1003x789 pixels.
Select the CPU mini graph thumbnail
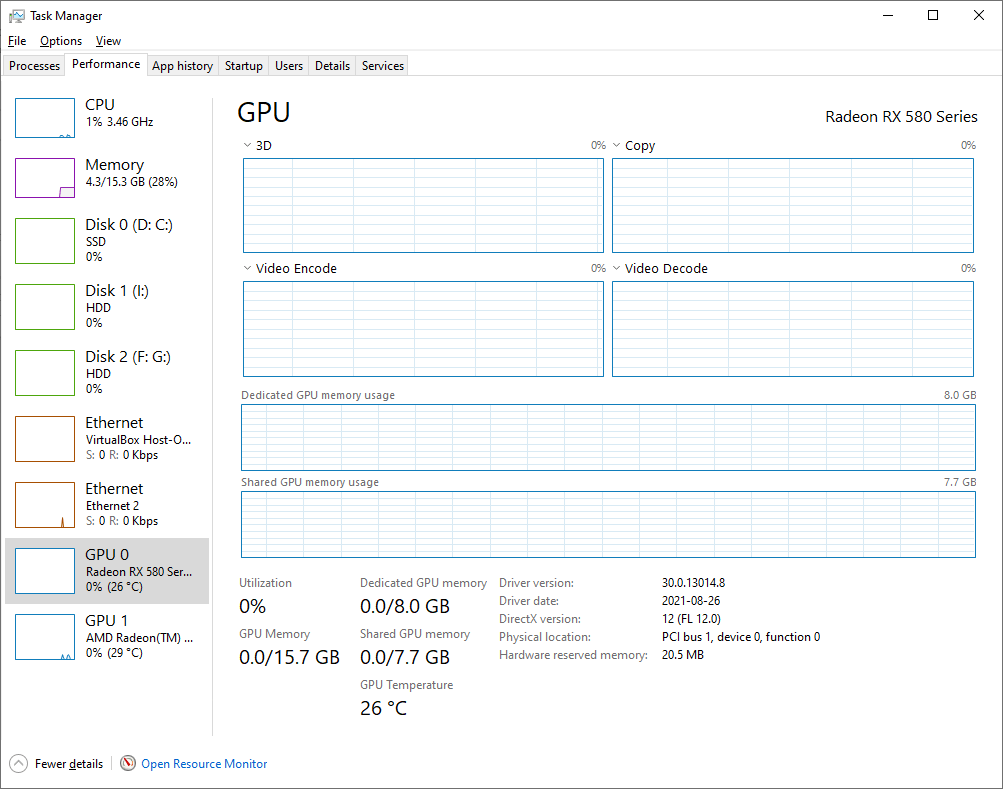click(x=45, y=118)
